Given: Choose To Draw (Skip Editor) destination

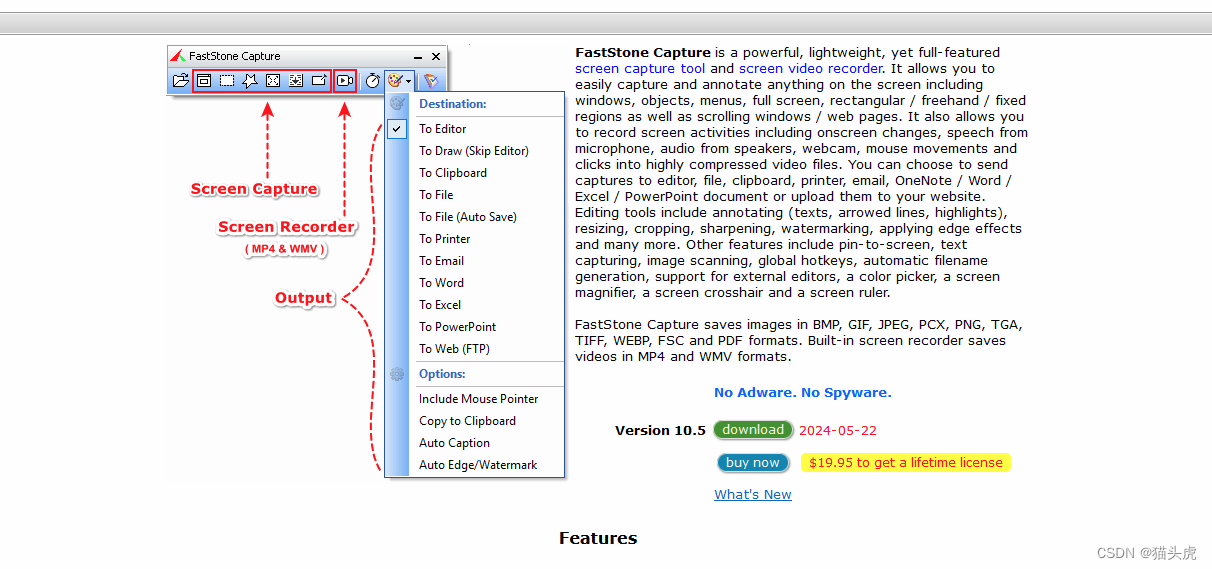Looking at the screenshot, I should pos(475,151).
